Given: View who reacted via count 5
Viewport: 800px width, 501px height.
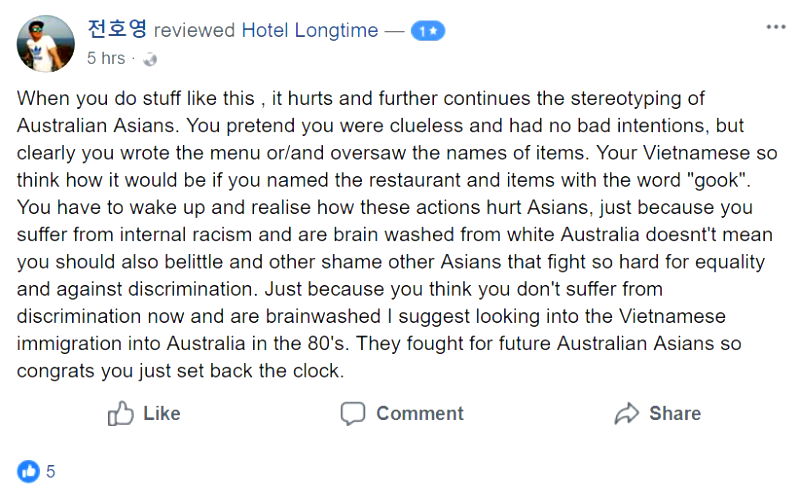Looking at the screenshot, I should point(51,471).
